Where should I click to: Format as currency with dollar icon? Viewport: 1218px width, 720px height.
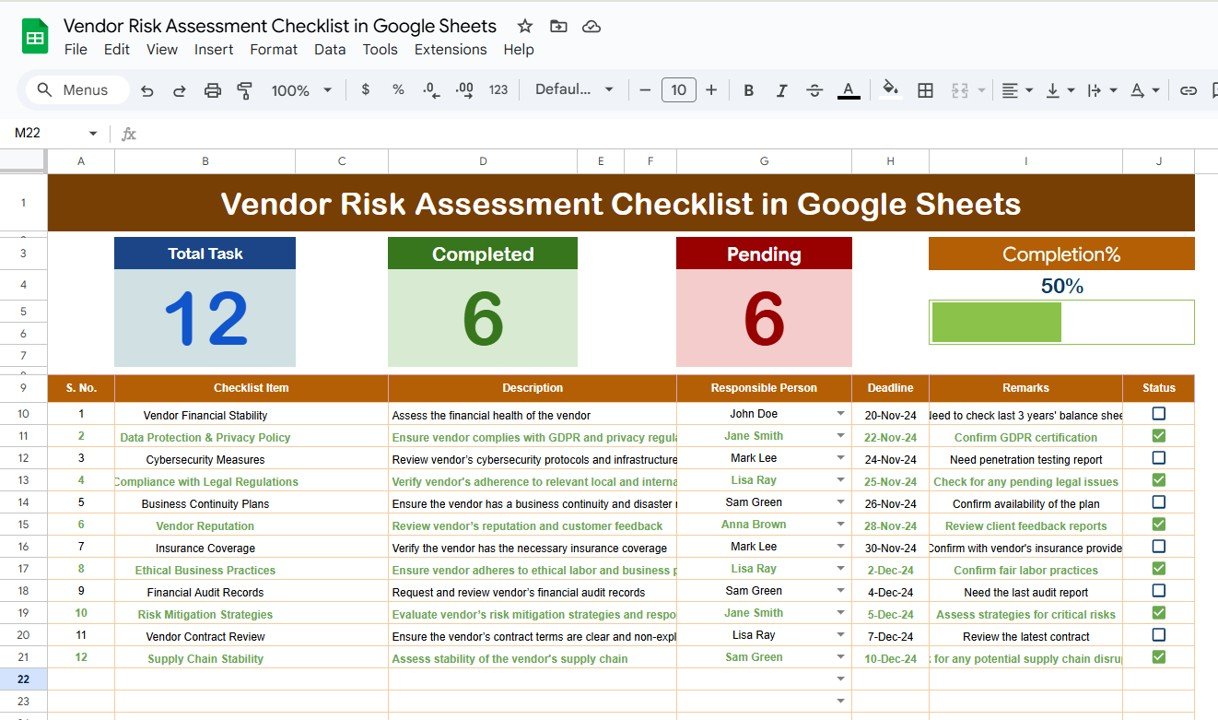click(365, 90)
